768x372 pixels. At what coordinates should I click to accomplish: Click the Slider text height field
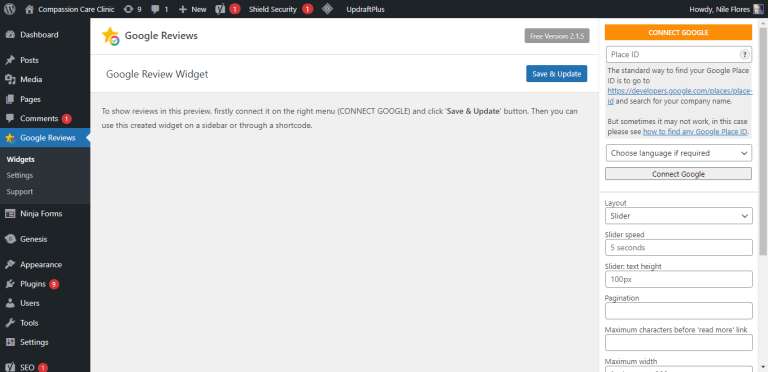click(x=678, y=279)
